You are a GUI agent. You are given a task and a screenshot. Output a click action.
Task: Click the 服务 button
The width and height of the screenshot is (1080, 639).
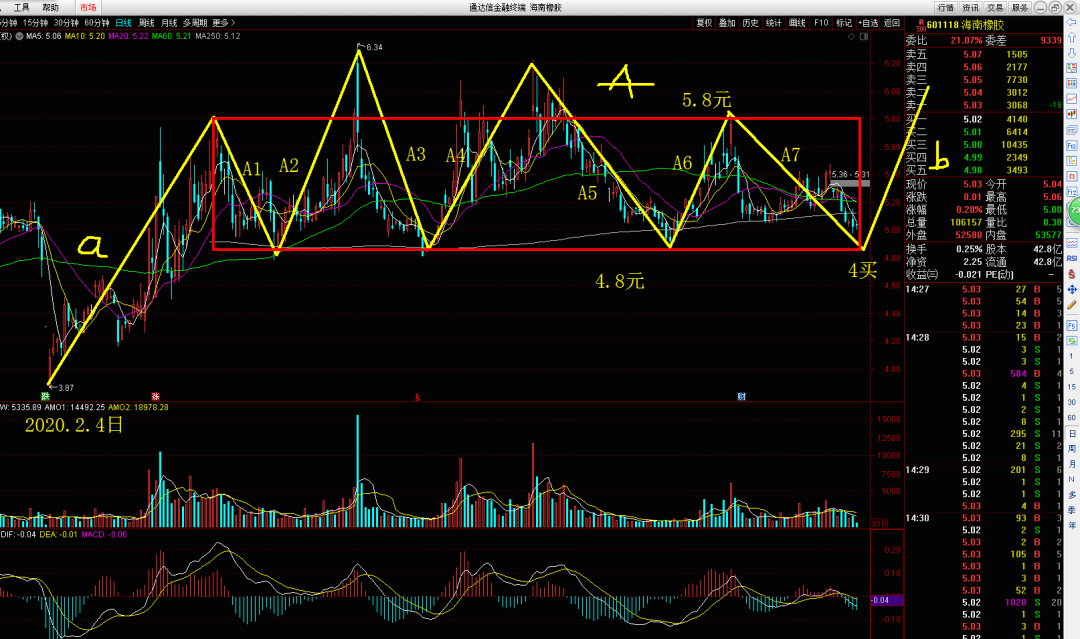click(1020, 8)
